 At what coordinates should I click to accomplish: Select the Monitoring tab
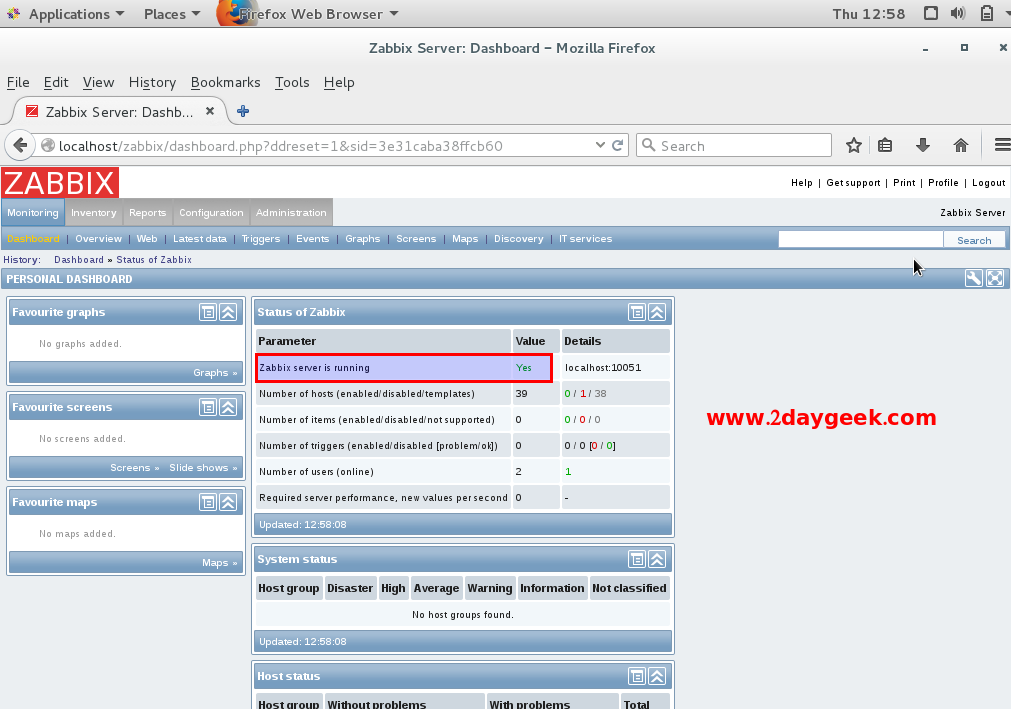coord(33,213)
